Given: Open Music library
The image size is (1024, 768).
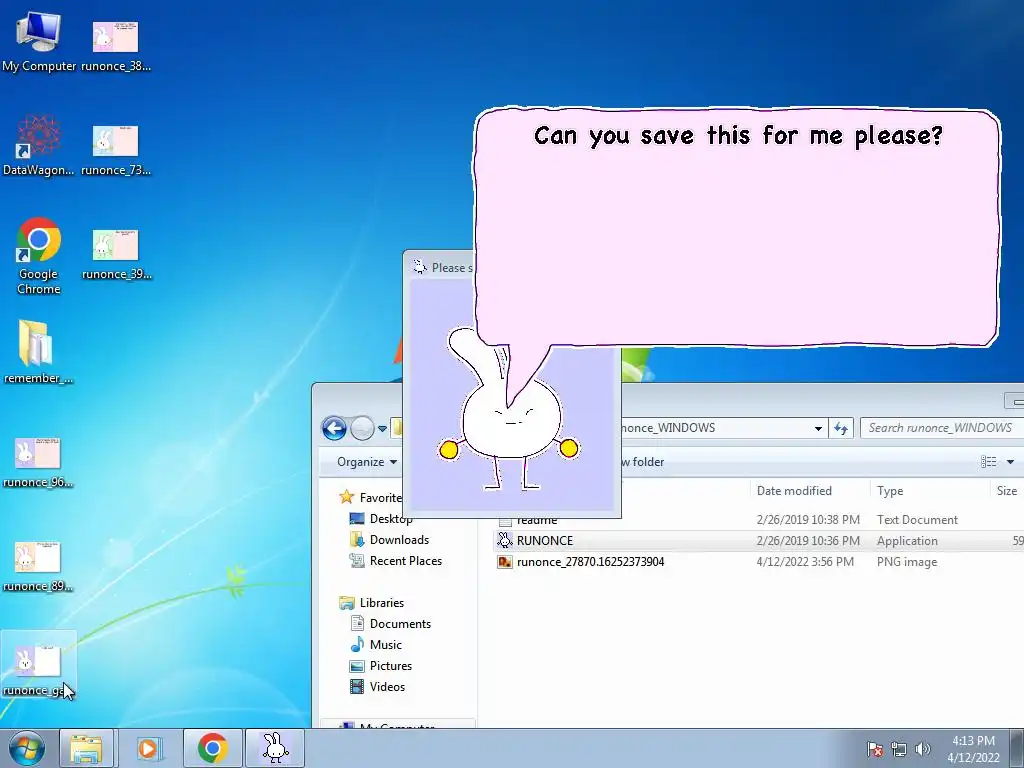Looking at the screenshot, I should (x=376, y=645).
